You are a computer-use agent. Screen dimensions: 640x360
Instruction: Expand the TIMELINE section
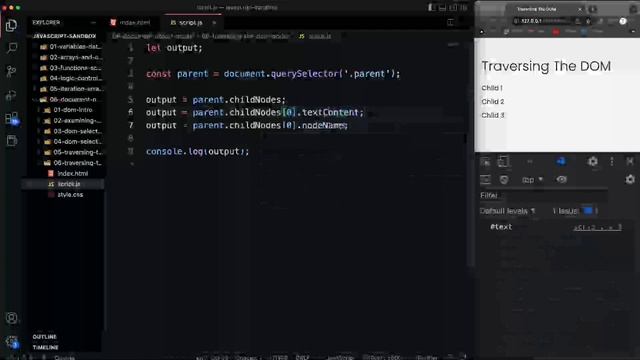pos(45,347)
